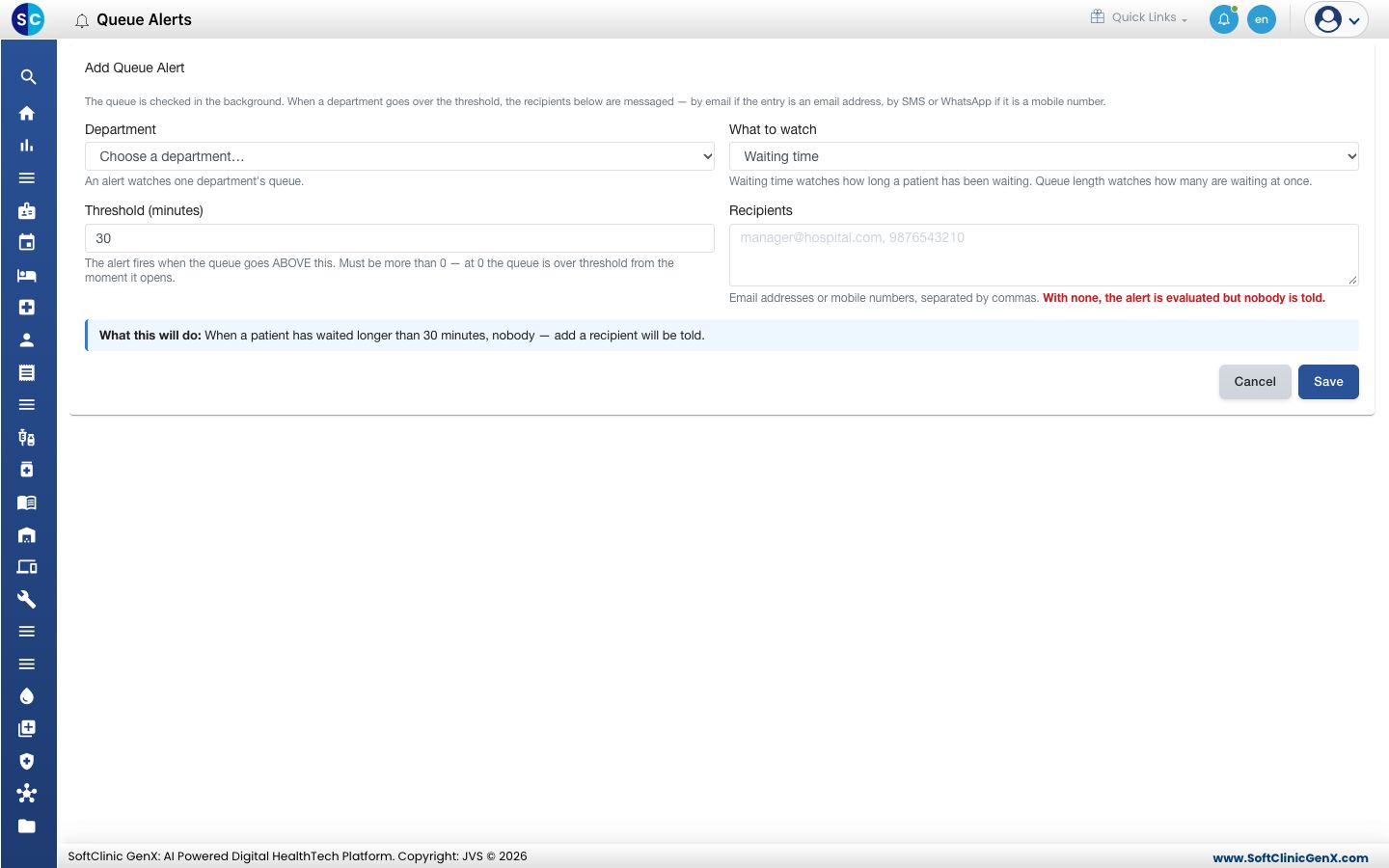Open the 'What to watch' dropdown
Screen dimensions: 1389x868
[1044, 156]
